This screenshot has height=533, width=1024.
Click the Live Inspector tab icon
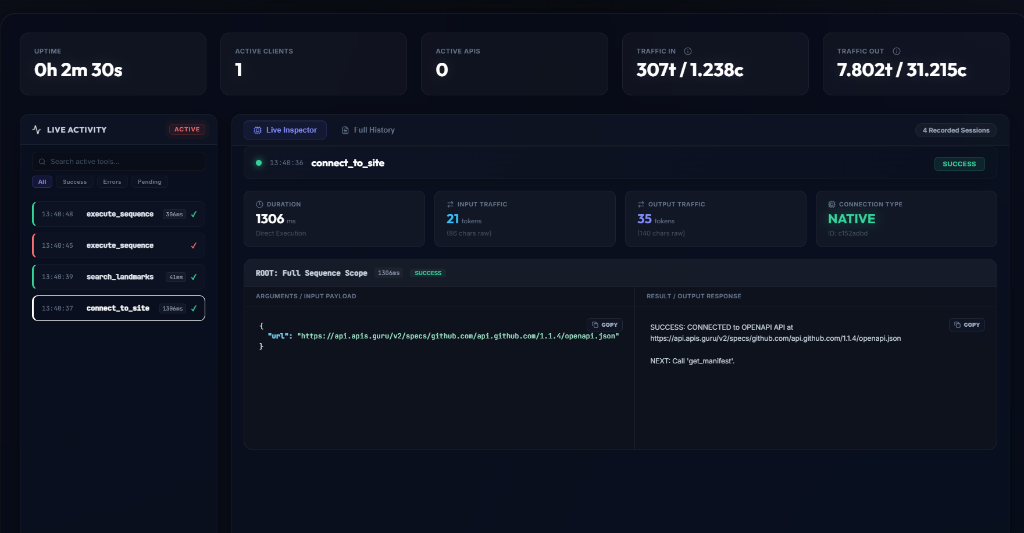coord(257,131)
